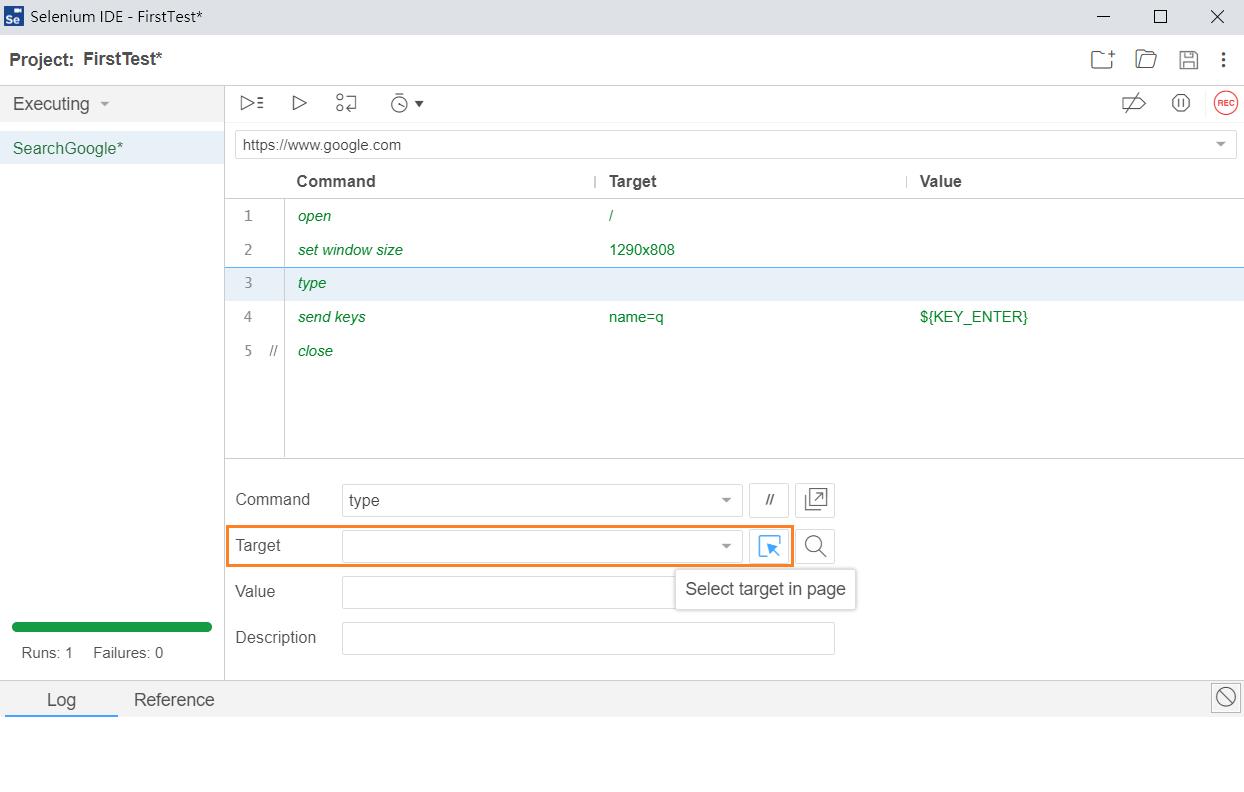Disable breakpoints icon in toolbar
Viewport: 1244px width, 792px height.
coord(1133,103)
